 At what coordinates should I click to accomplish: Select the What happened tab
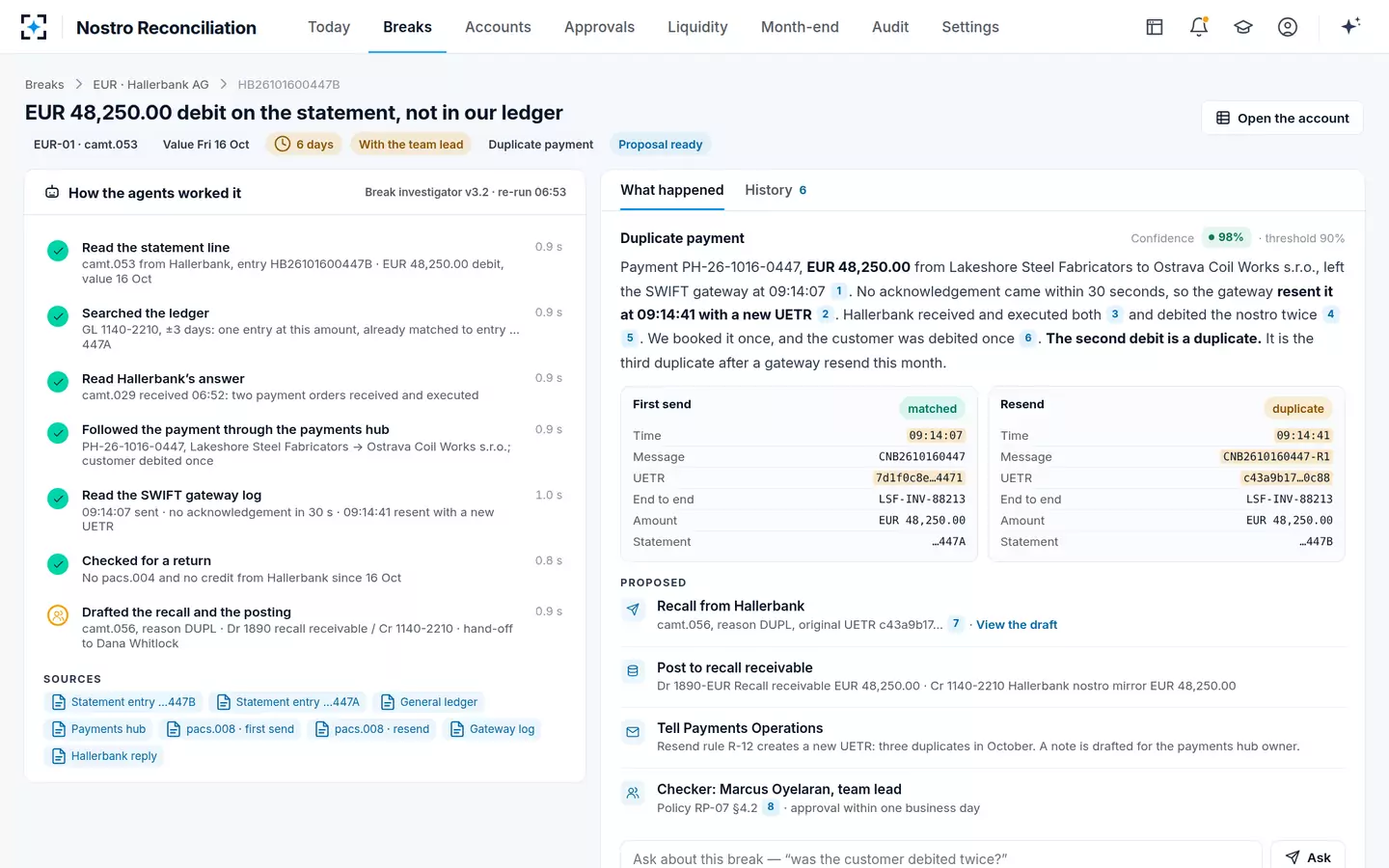click(x=671, y=190)
